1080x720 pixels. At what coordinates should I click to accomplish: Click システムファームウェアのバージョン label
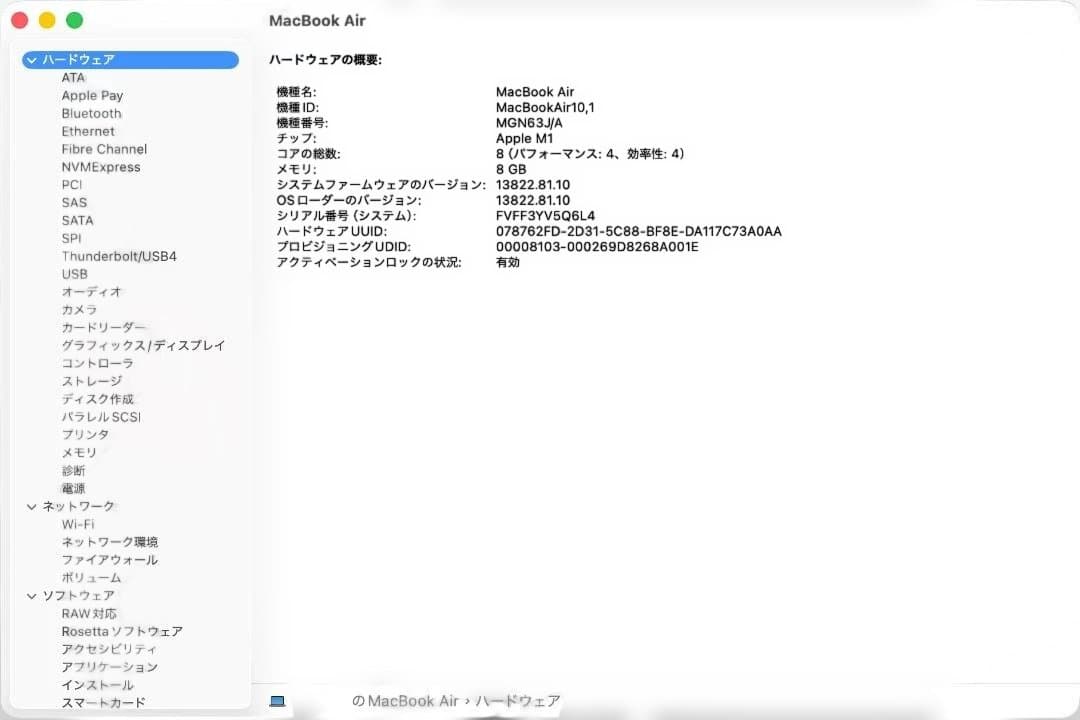click(381, 185)
